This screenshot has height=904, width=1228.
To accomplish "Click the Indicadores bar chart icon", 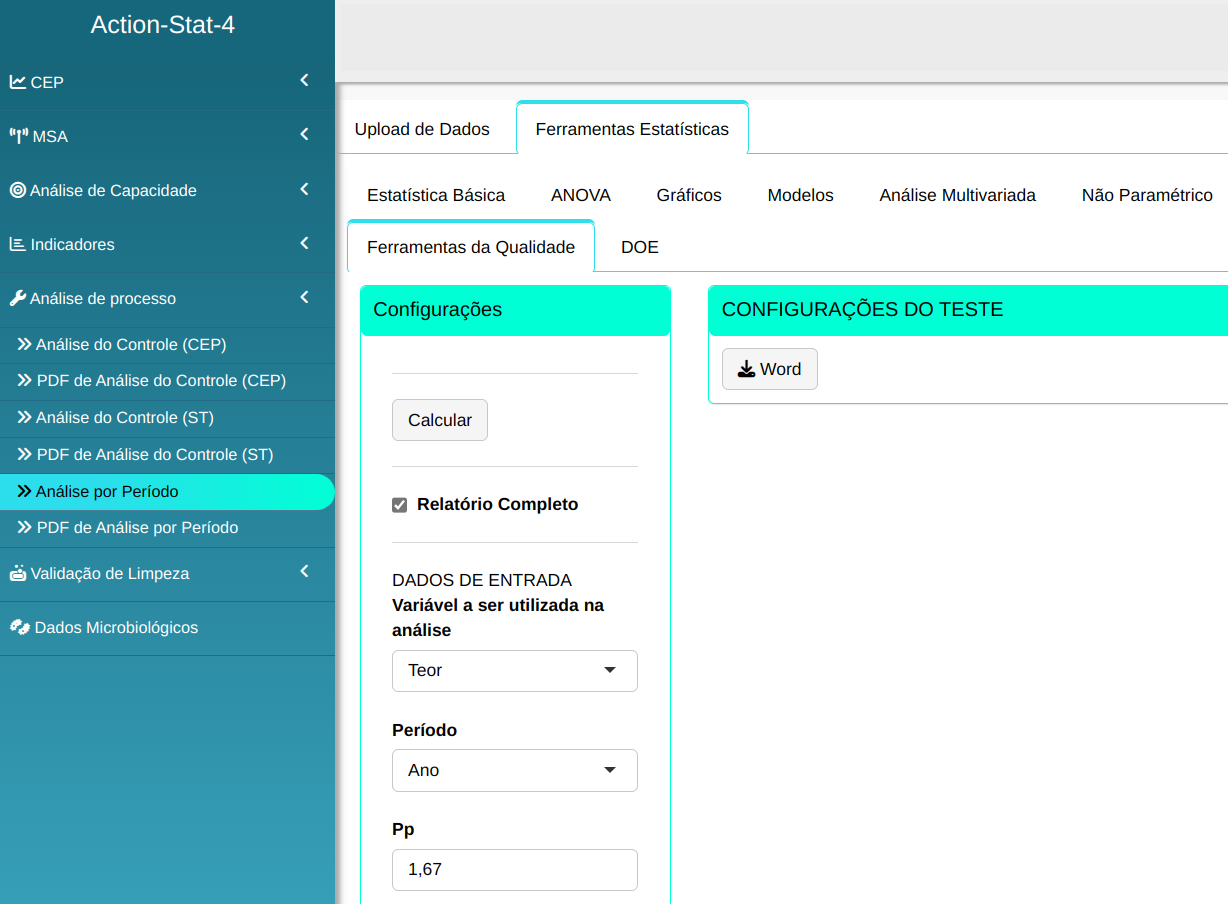I will point(18,244).
